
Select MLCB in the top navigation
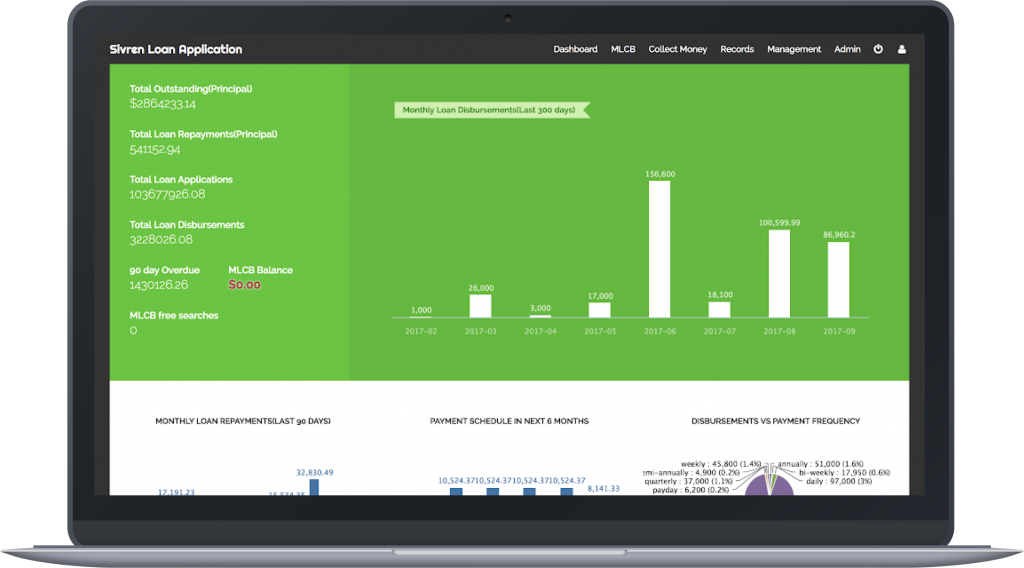point(623,49)
